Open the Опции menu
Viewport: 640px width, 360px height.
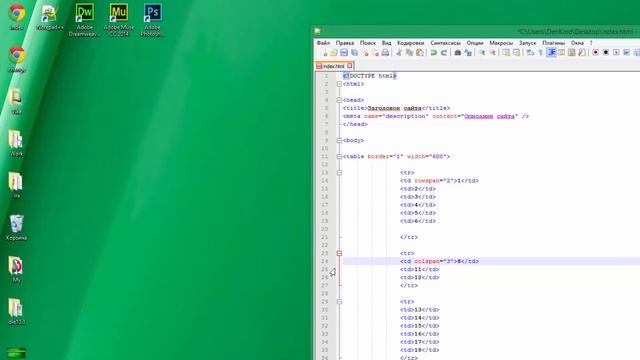click(475, 43)
